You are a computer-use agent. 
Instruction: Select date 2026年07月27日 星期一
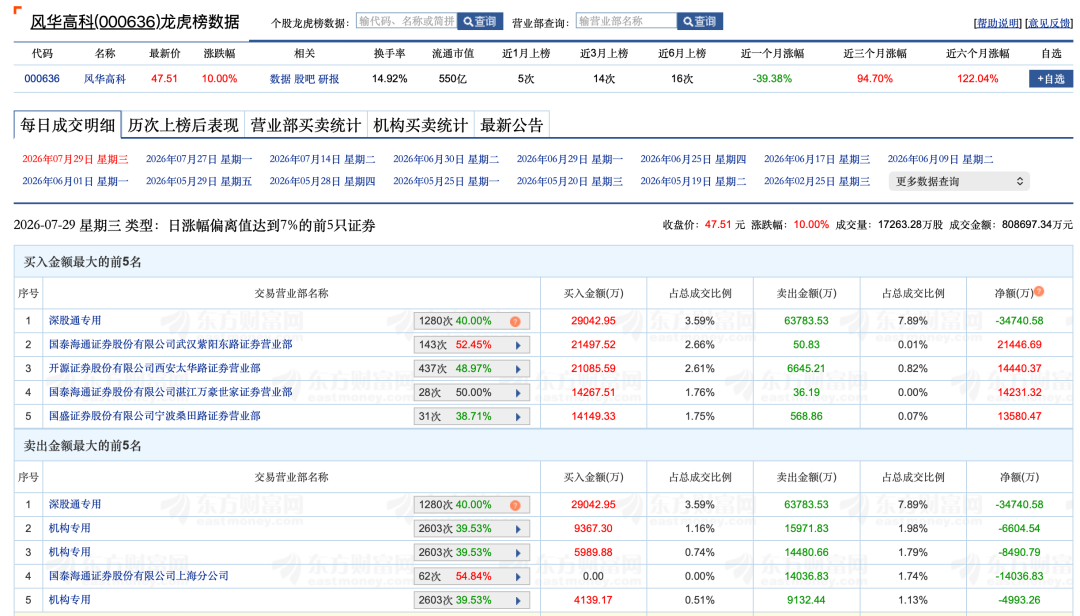[x=199, y=159]
